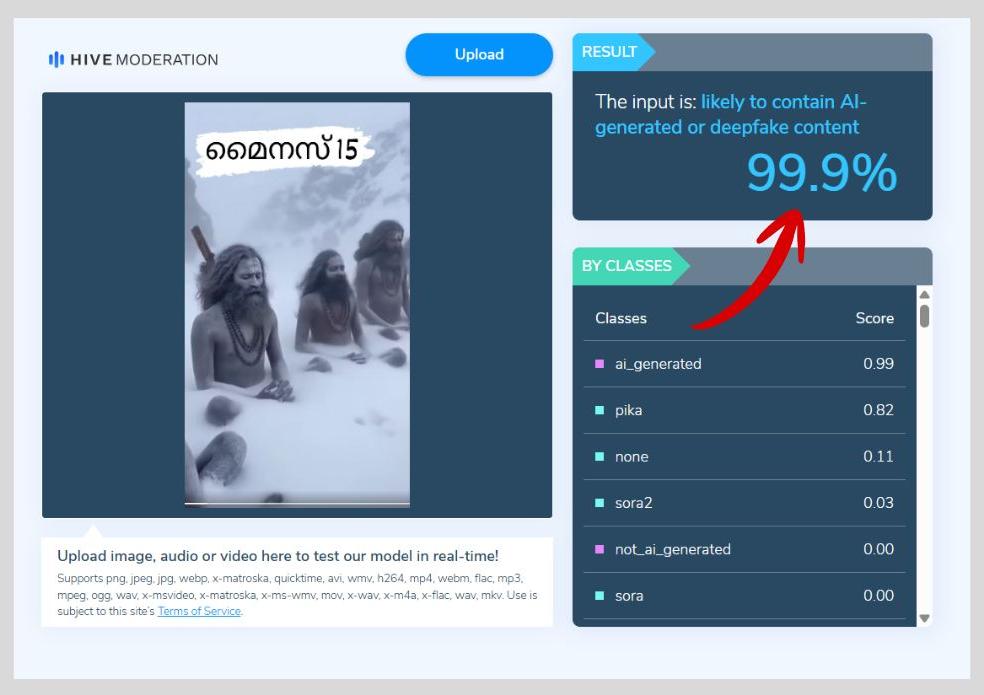Click the 99.9% result score
This screenshot has width=984, height=695.
pyautogui.click(x=821, y=174)
